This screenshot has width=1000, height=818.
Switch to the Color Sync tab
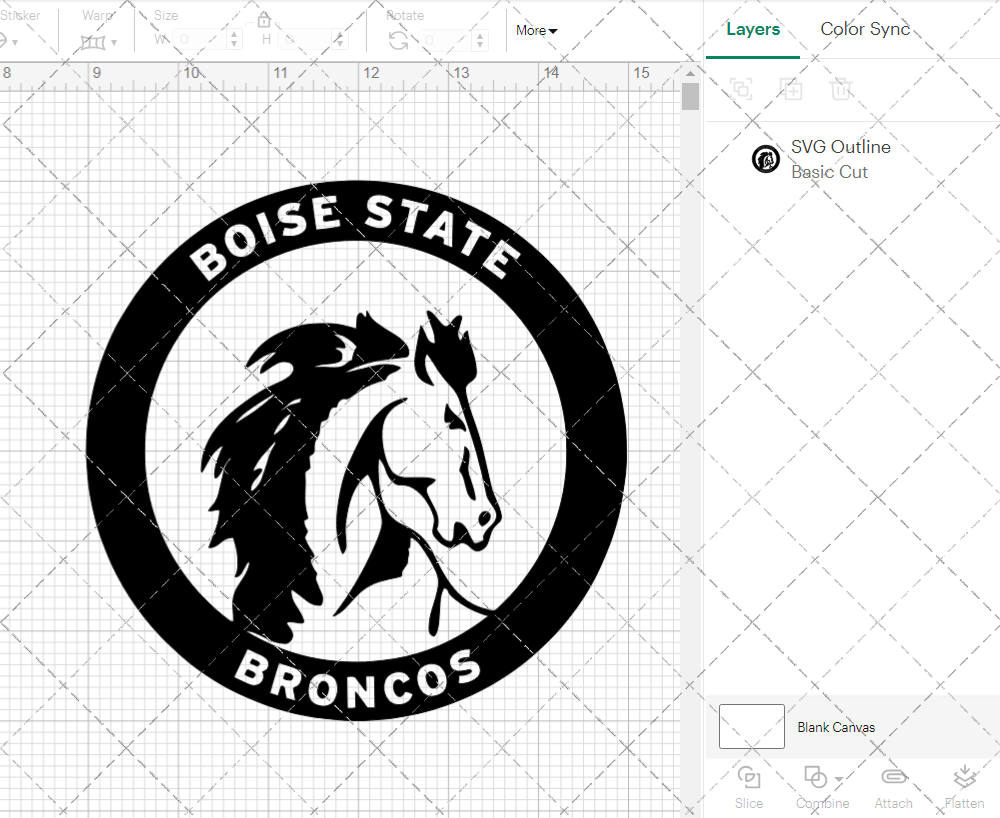[x=864, y=29]
